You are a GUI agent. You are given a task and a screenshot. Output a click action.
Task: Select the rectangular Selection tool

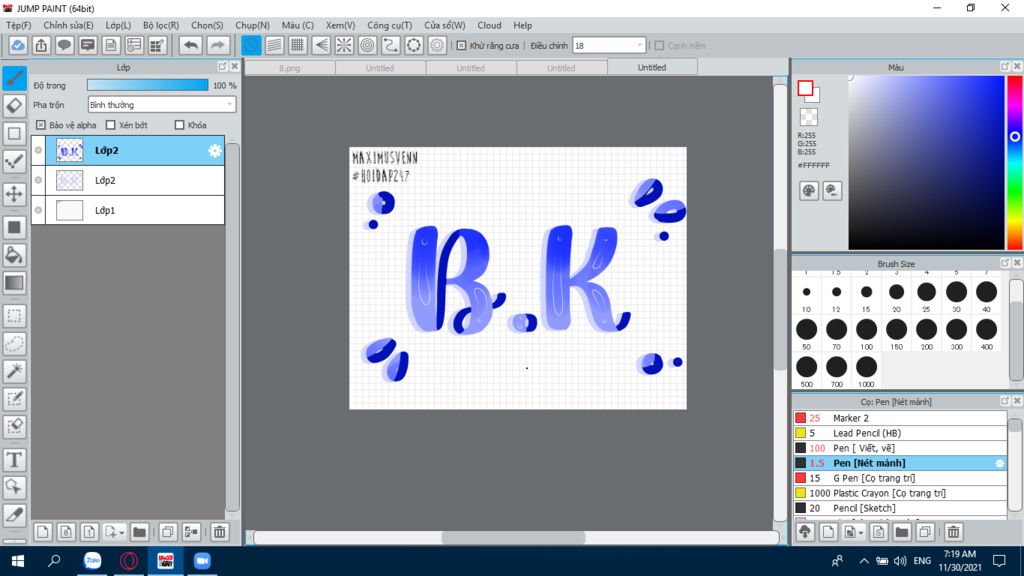pos(14,316)
